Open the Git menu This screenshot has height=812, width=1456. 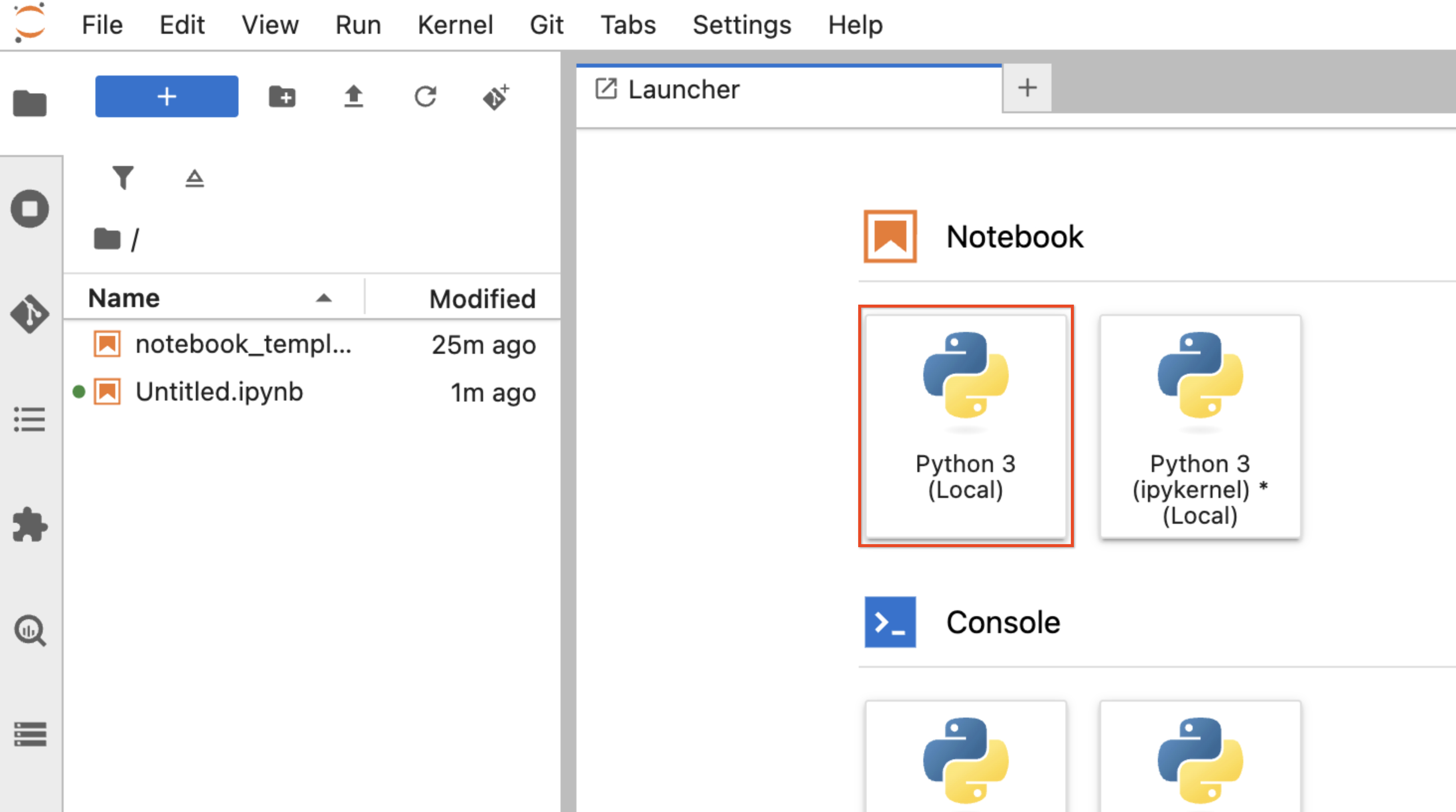[x=547, y=25]
